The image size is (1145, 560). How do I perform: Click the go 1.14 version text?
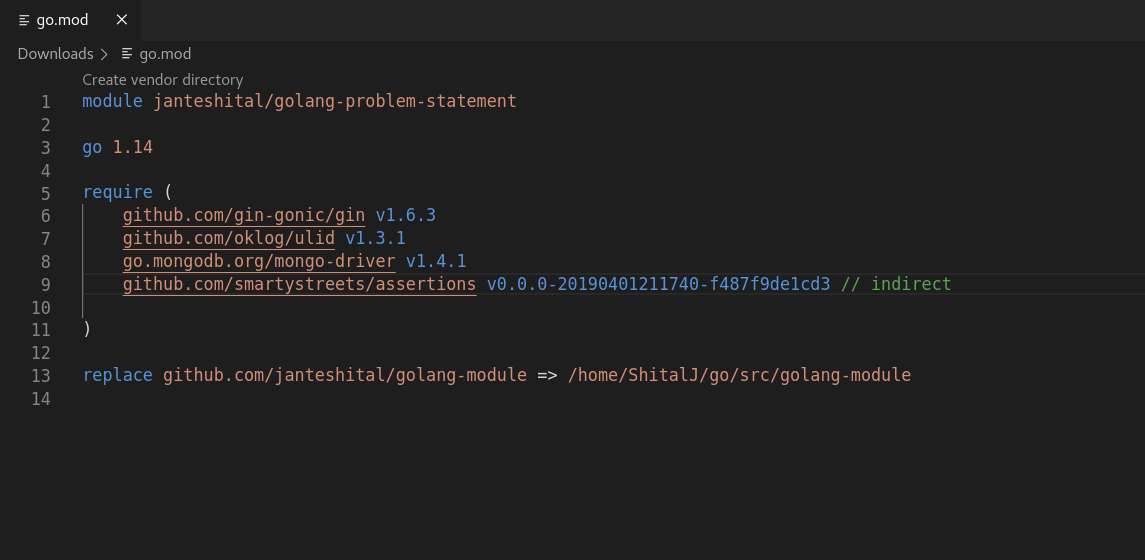pyautogui.click(x=118, y=147)
